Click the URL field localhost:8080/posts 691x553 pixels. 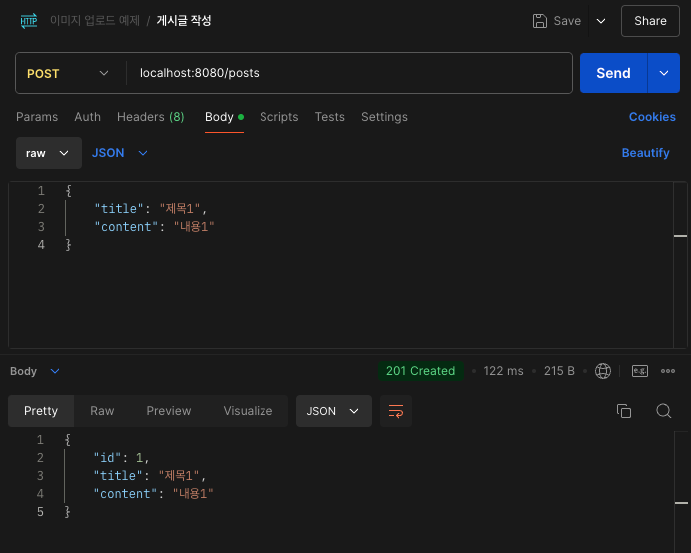[x=349, y=73]
